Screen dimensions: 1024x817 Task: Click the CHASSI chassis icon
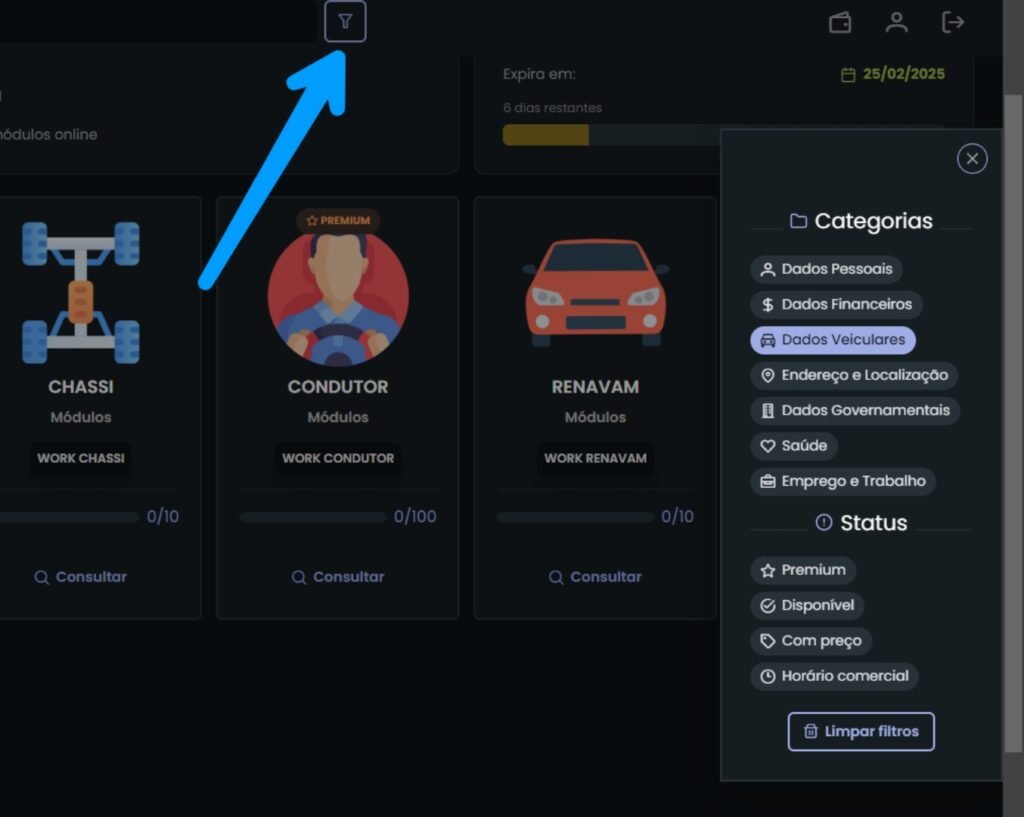tap(81, 292)
